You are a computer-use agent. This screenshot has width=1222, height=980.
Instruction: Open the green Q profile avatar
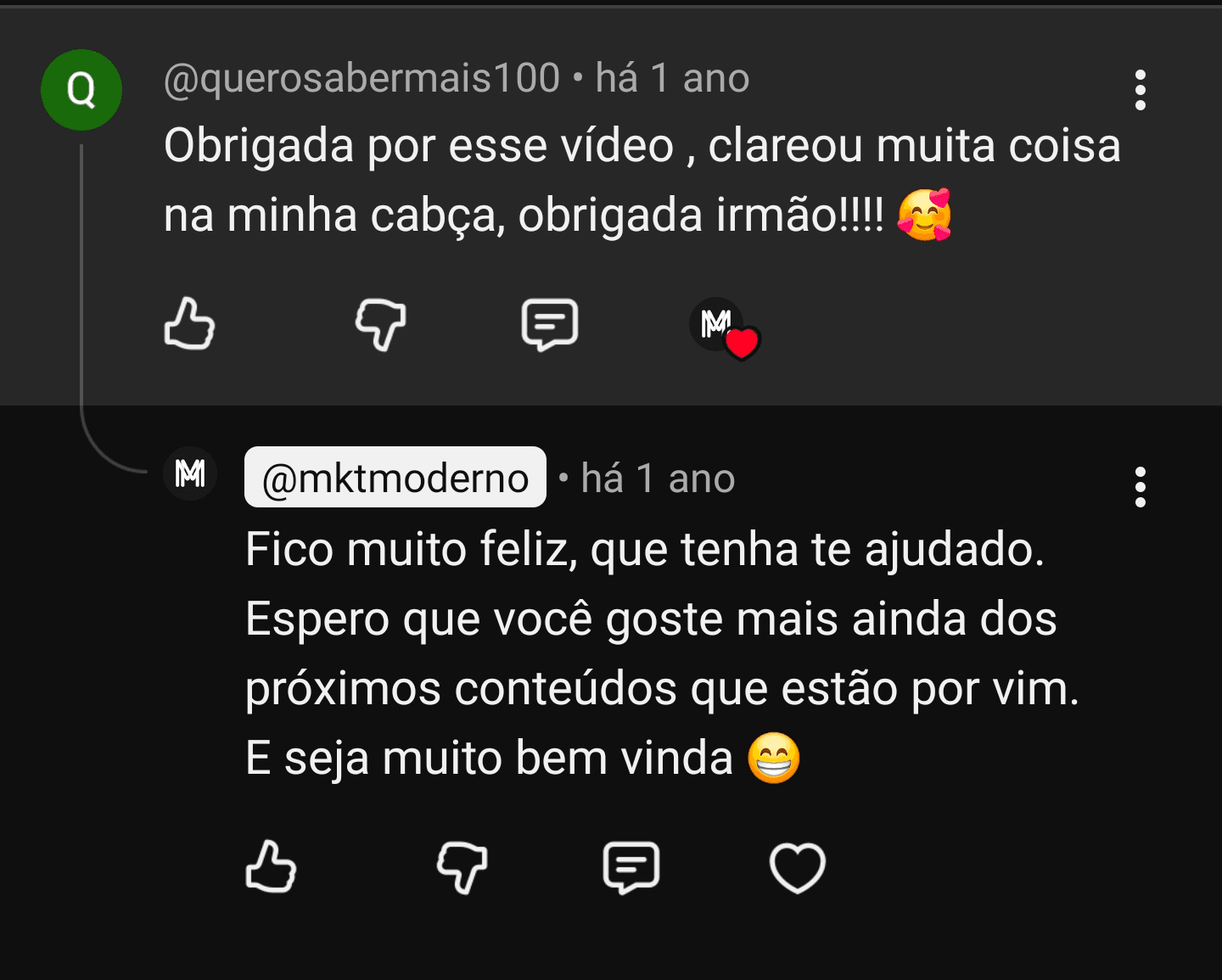pyautogui.click(x=81, y=90)
